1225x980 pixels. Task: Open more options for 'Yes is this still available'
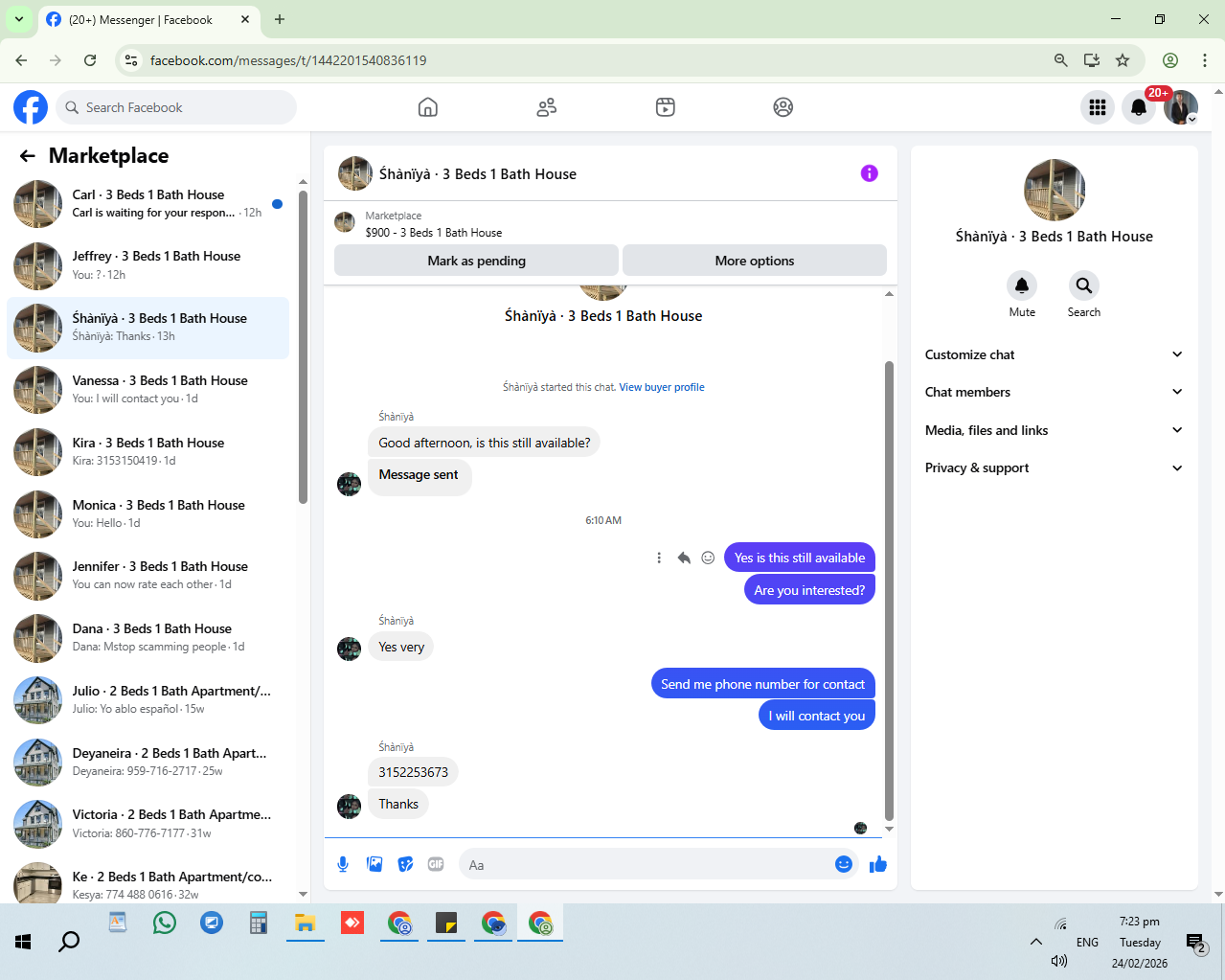659,558
